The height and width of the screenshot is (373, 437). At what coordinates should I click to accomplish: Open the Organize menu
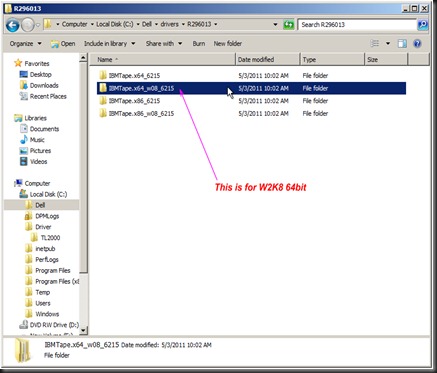point(25,44)
